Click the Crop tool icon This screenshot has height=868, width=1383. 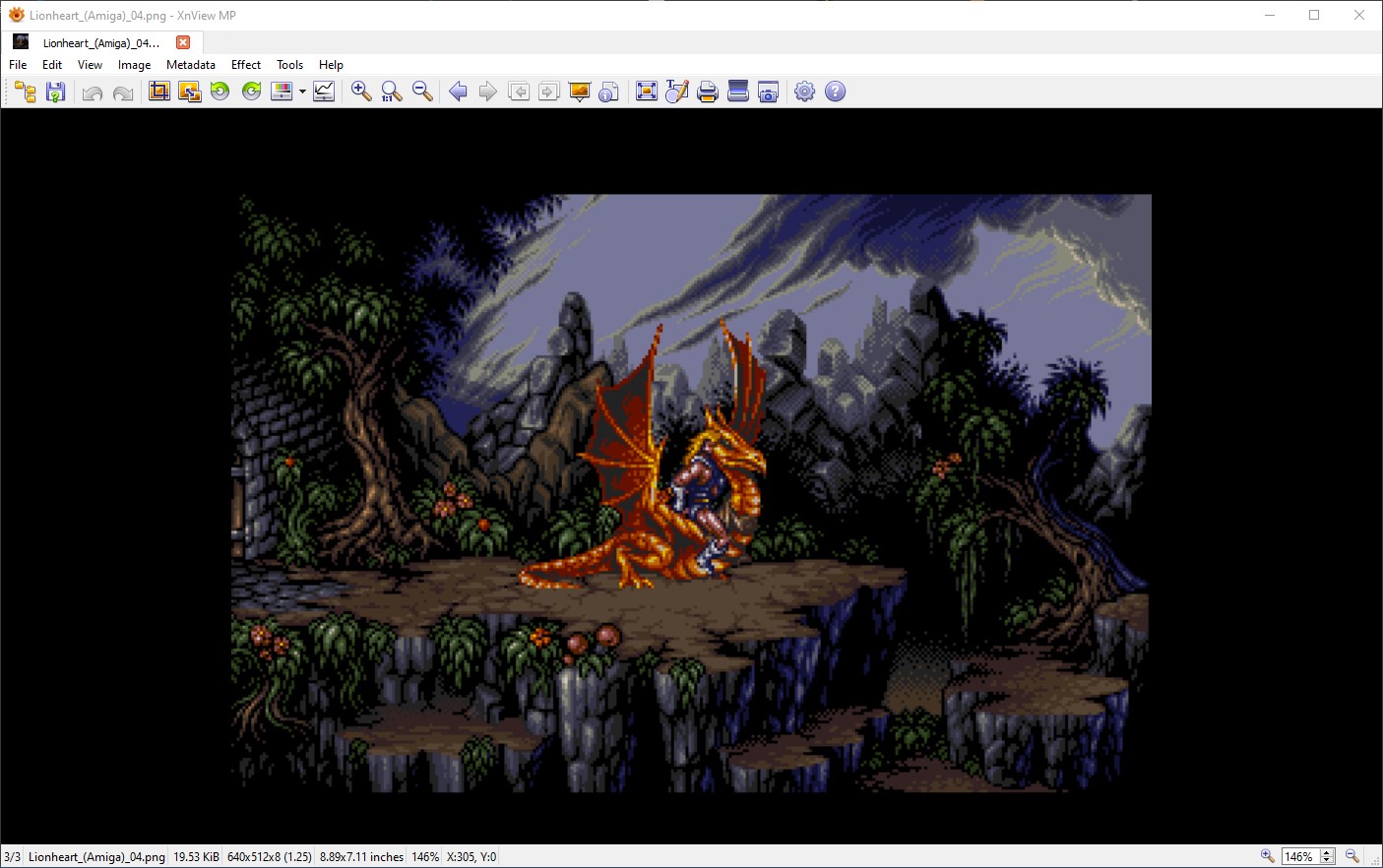pyautogui.click(x=158, y=92)
